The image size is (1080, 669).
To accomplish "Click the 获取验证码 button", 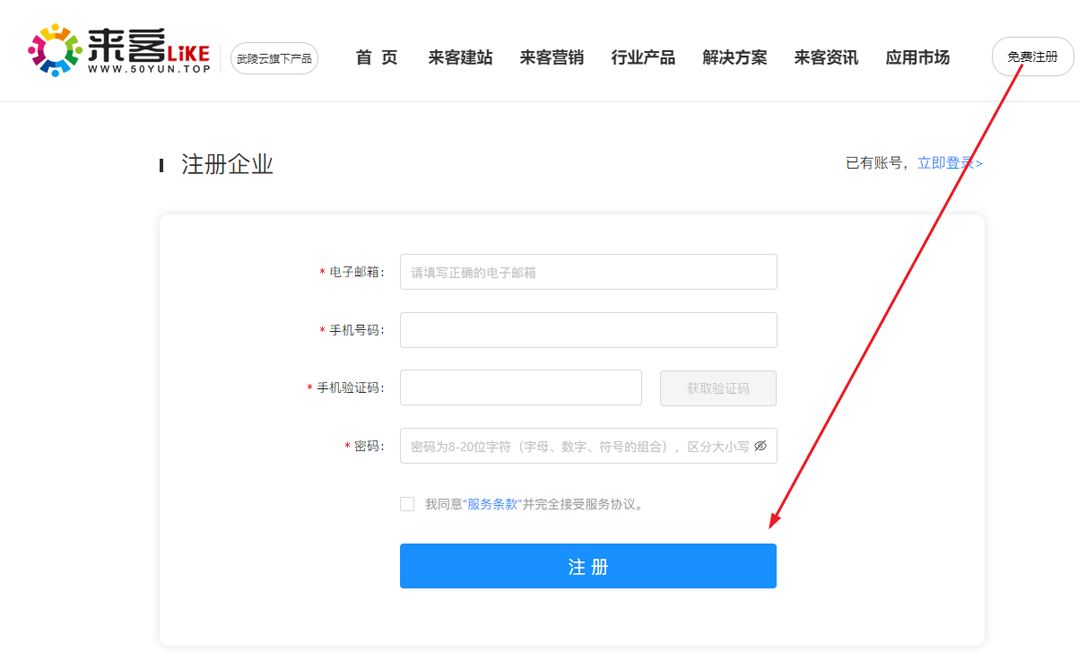I will coord(718,388).
